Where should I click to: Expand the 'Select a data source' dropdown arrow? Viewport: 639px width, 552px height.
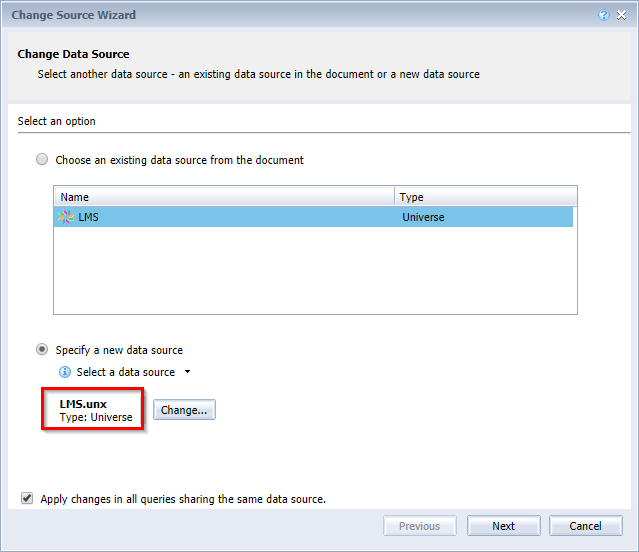187,372
